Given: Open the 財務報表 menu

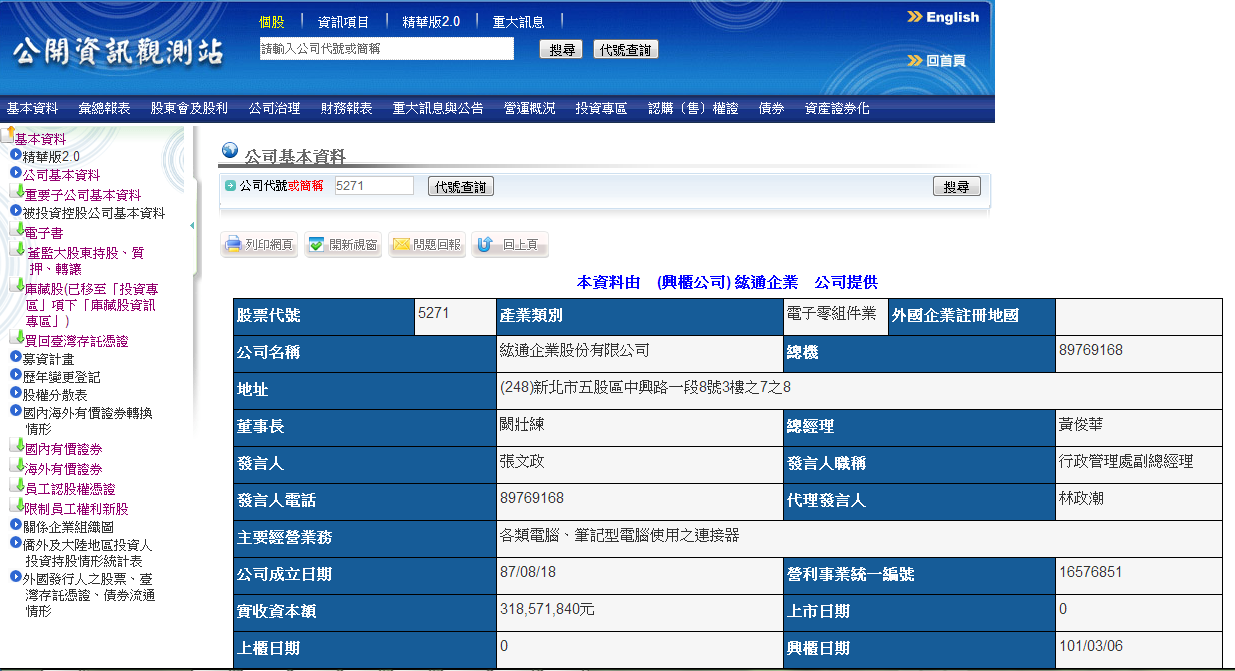Looking at the screenshot, I should pyautogui.click(x=346, y=108).
